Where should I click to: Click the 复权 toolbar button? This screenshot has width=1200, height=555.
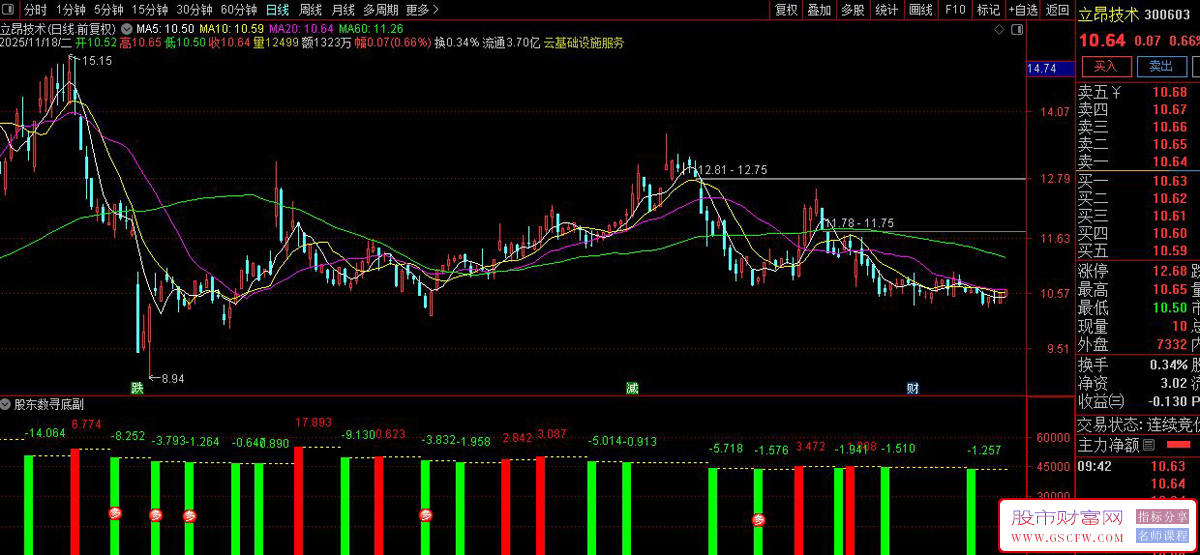(x=787, y=10)
